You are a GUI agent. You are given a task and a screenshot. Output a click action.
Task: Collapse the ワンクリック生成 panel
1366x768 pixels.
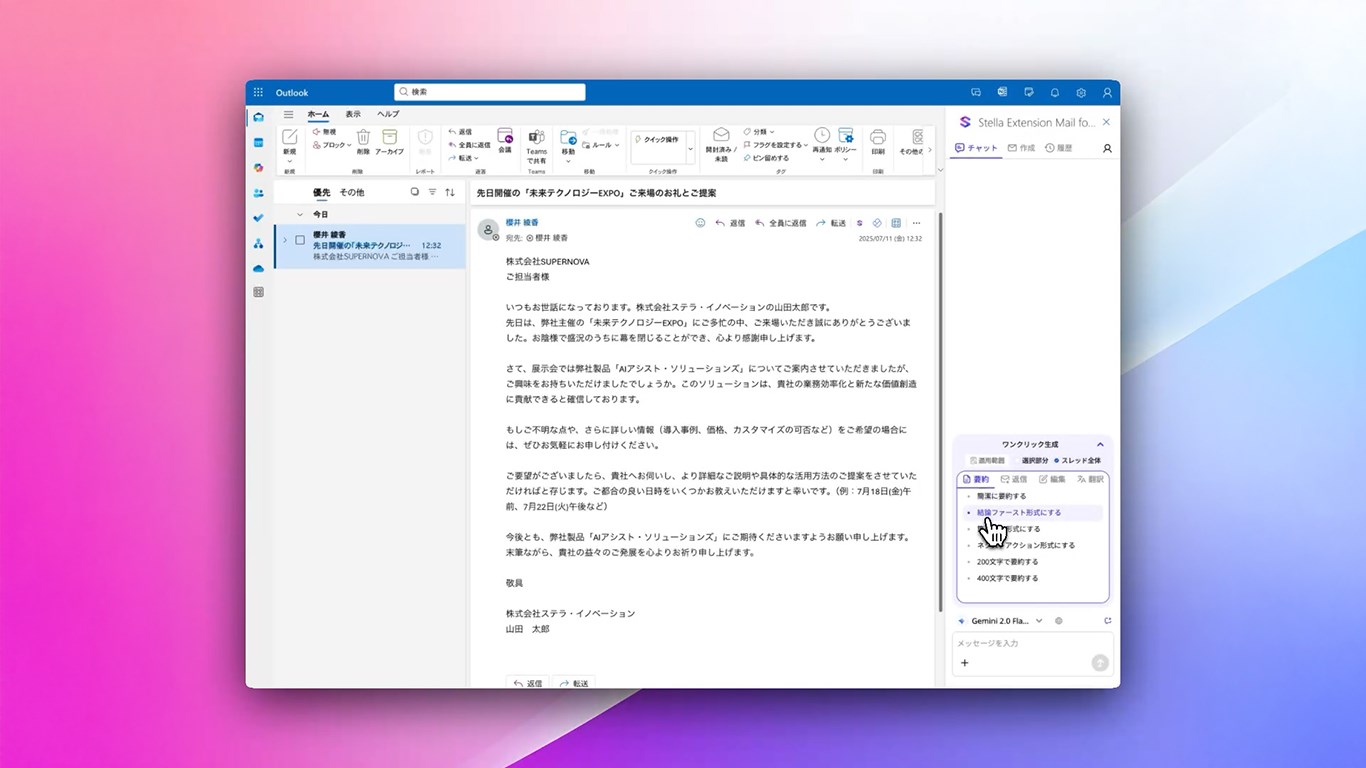(1100, 444)
